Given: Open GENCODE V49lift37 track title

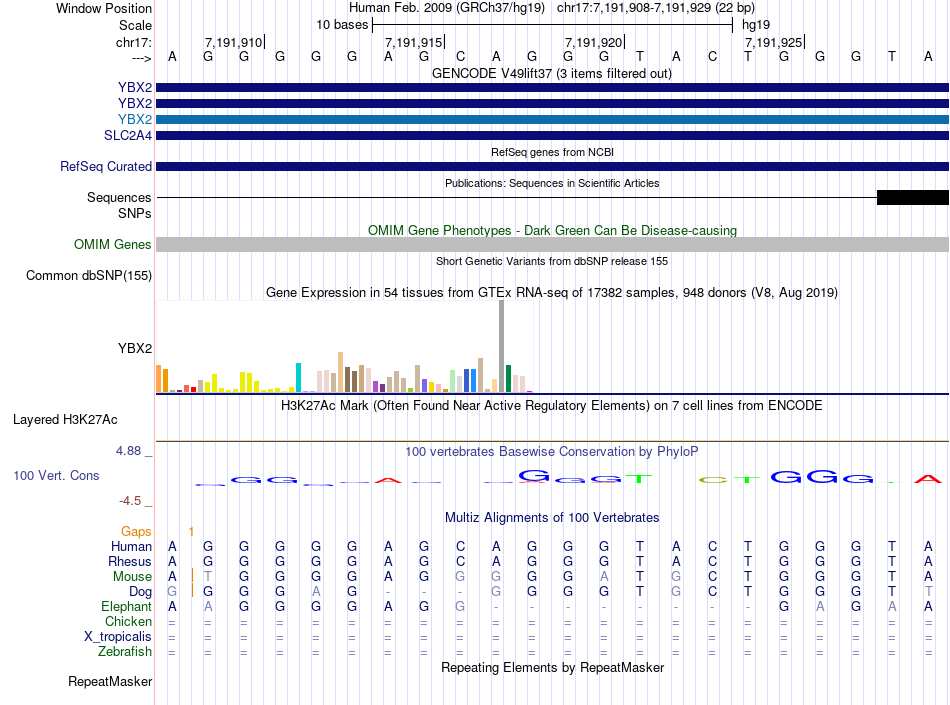Looking at the screenshot, I should 551,73.
